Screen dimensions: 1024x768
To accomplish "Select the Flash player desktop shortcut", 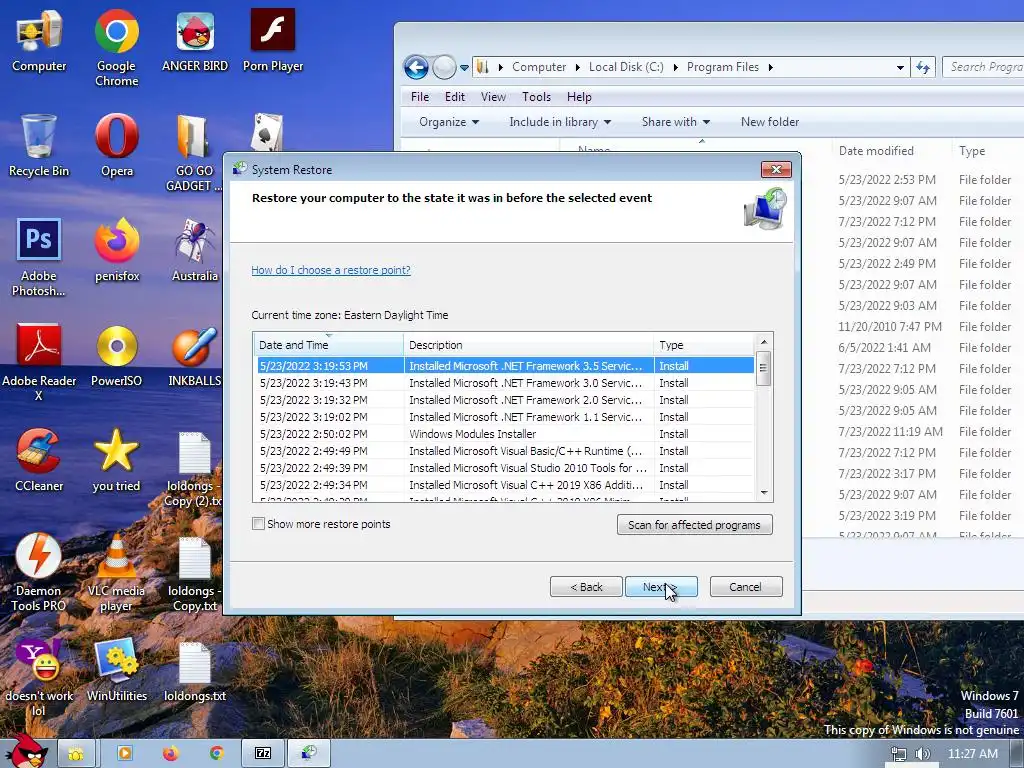I will (273, 40).
